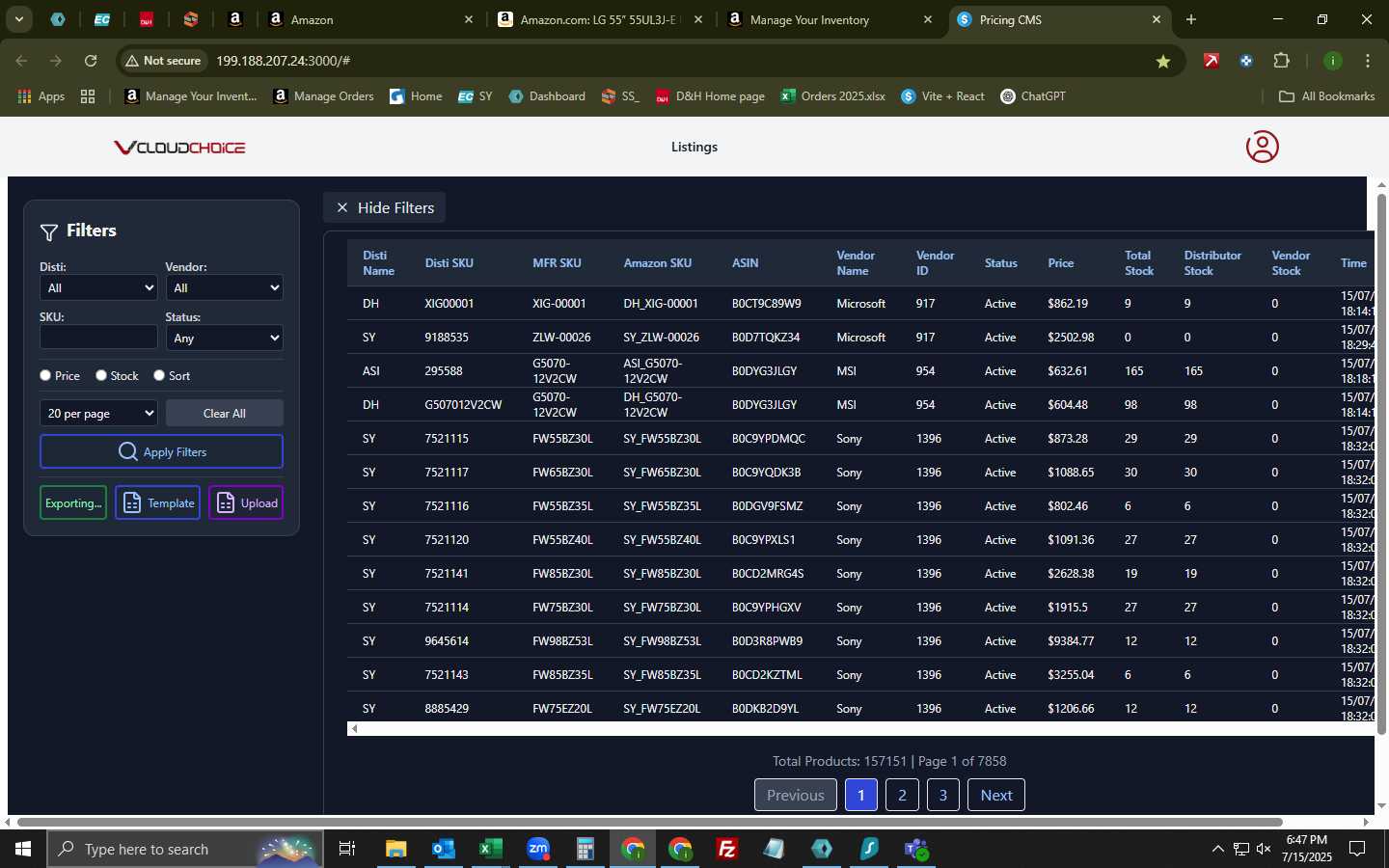Select the Stock radio button
1389x868 pixels.
tap(101, 375)
